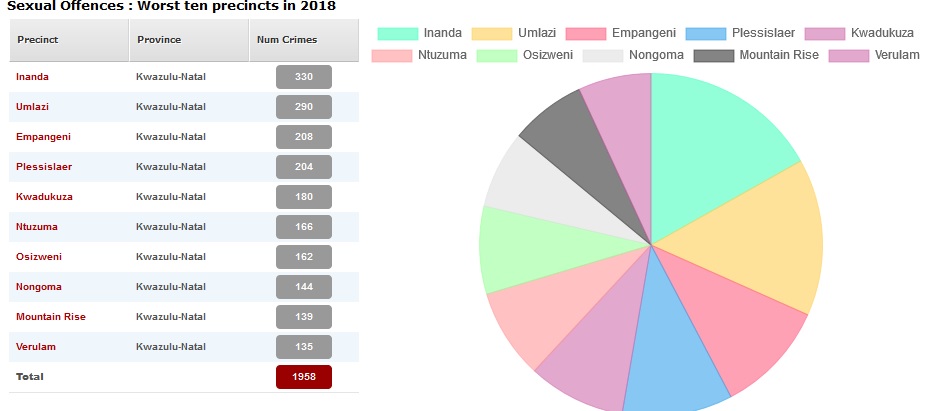Screen dimensions: 937x411
Task: Open the Umlazi precinct link
Action: [31, 107]
